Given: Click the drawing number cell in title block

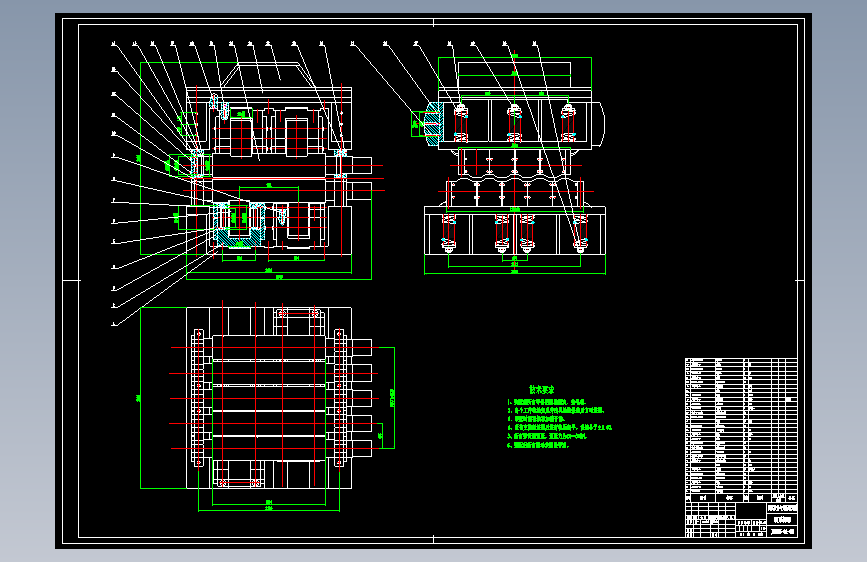Looking at the screenshot, I should coord(782,532).
